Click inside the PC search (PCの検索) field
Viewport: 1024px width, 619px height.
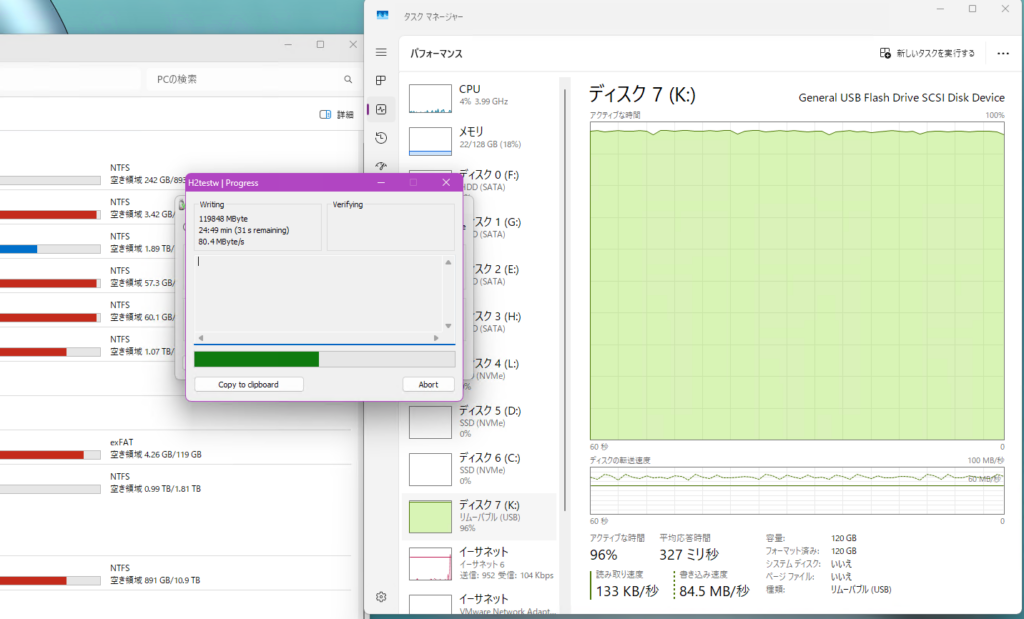click(240, 79)
